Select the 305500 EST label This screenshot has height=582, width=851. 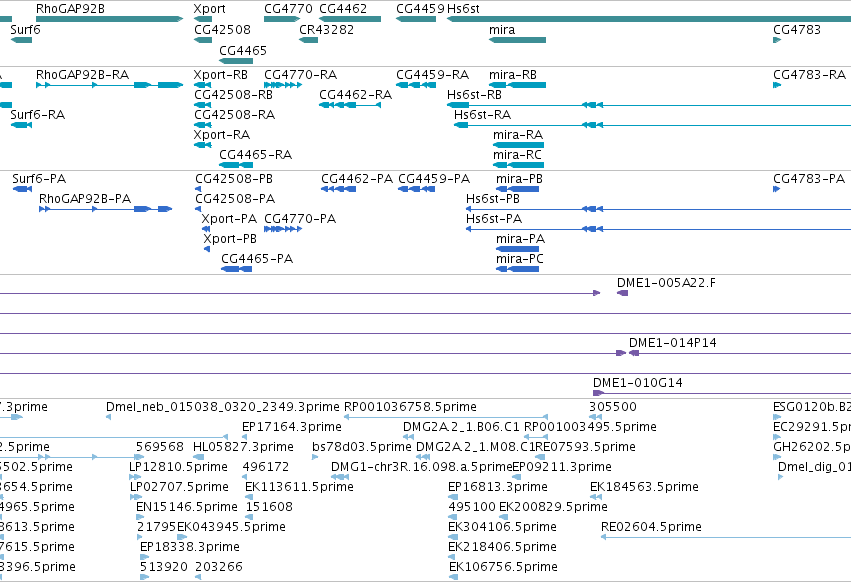(613, 407)
